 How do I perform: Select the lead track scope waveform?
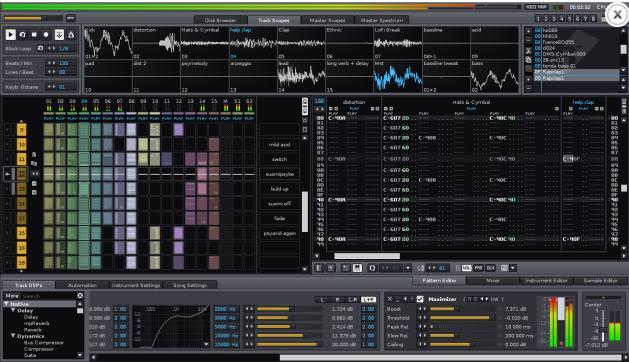click(x=301, y=76)
